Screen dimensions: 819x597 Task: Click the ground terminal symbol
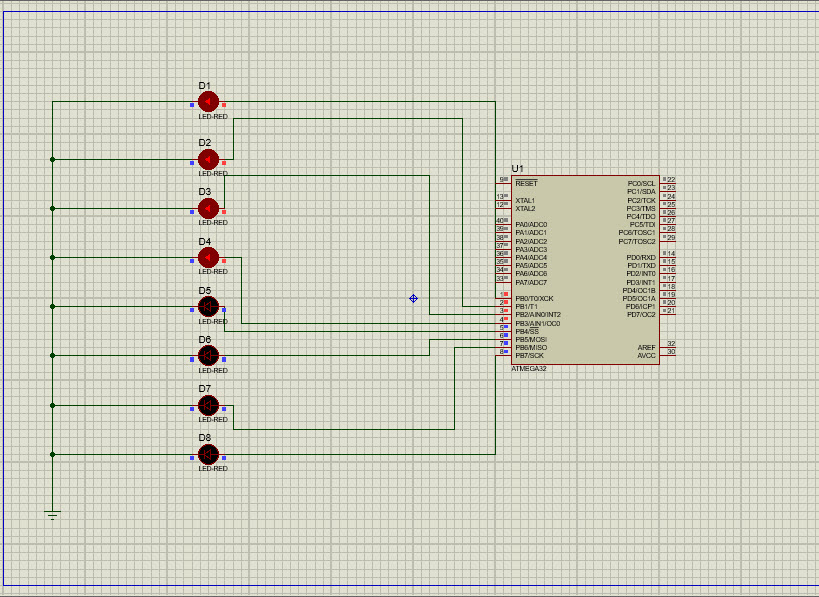point(52,515)
